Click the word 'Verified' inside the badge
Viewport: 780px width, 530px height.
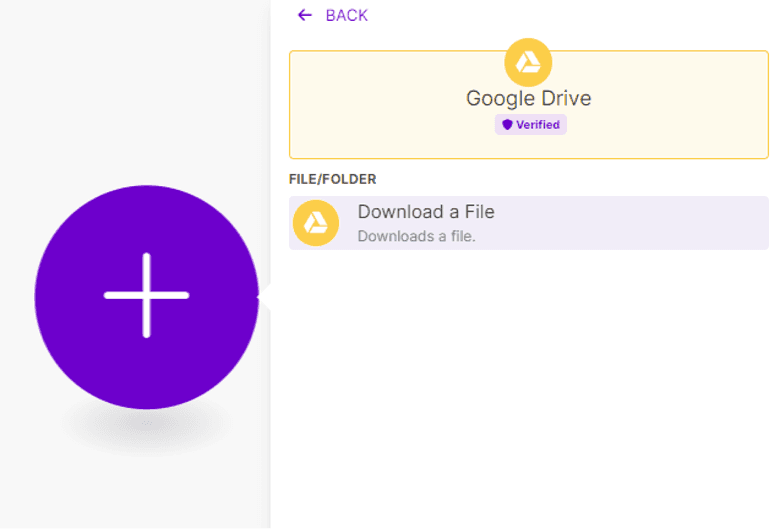click(538, 125)
